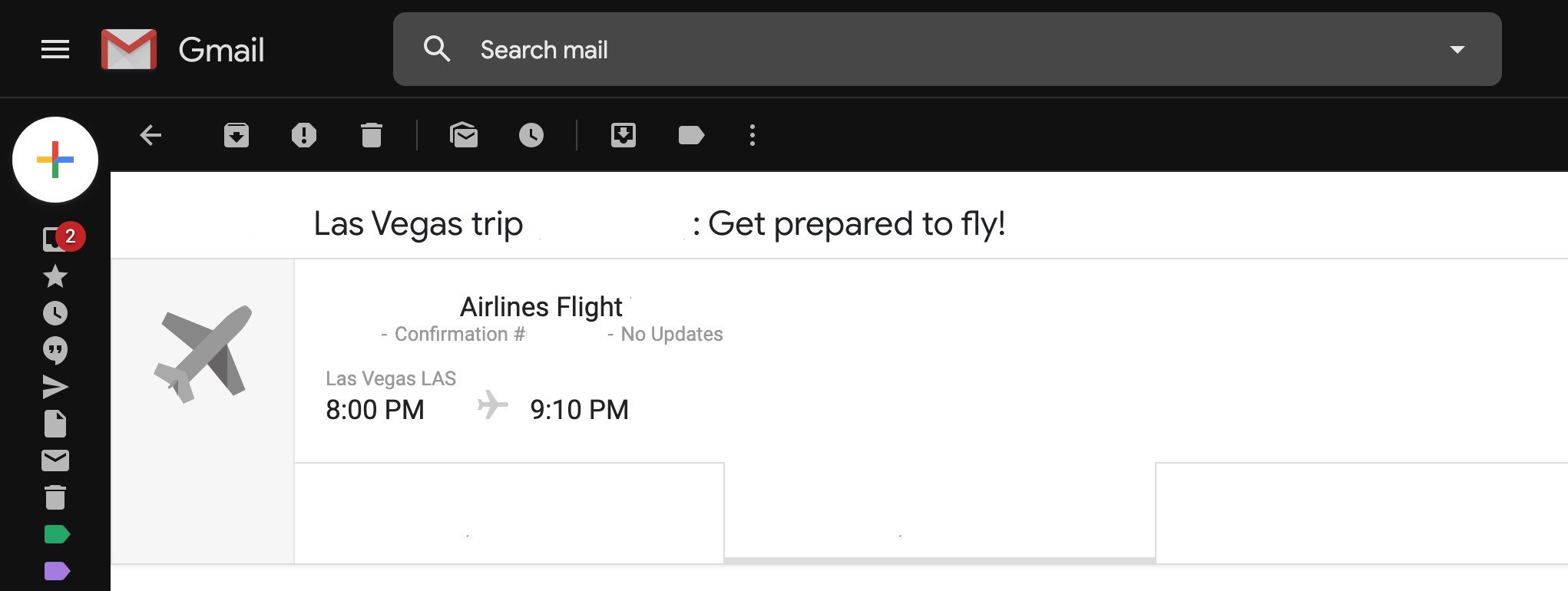The image size is (1568, 591).
Task: Open the Drafts folder
Action: tap(55, 424)
